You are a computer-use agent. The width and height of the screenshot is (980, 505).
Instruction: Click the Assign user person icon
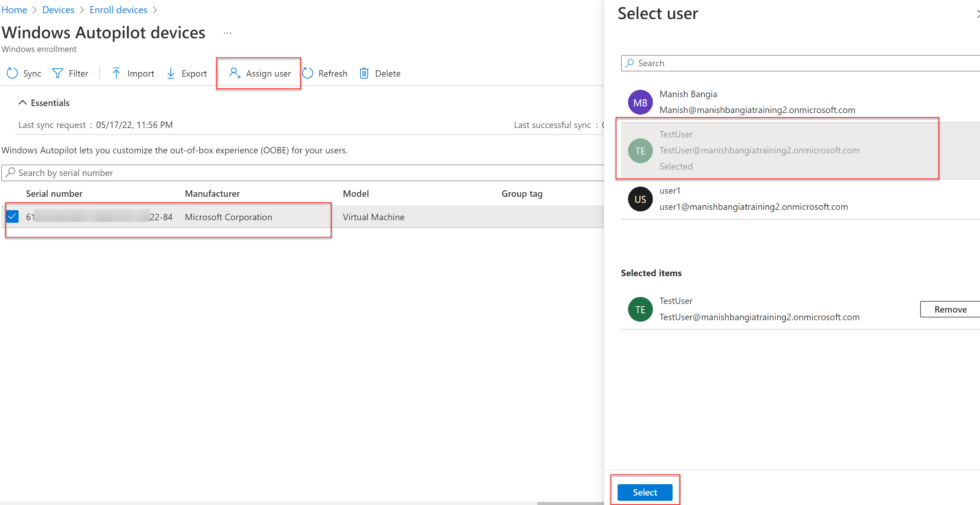[x=234, y=73]
